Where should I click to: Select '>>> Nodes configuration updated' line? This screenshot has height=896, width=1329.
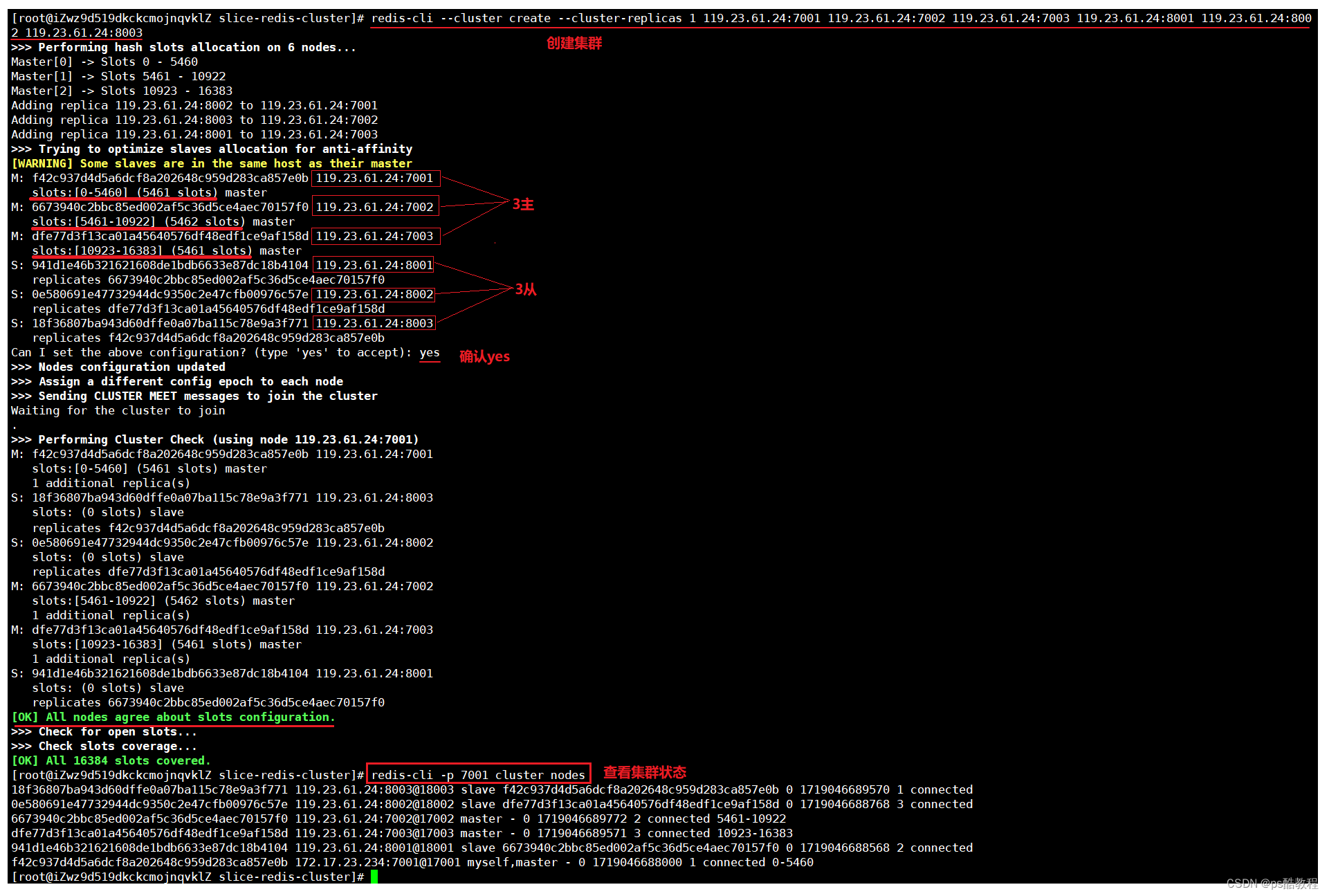coord(118,367)
